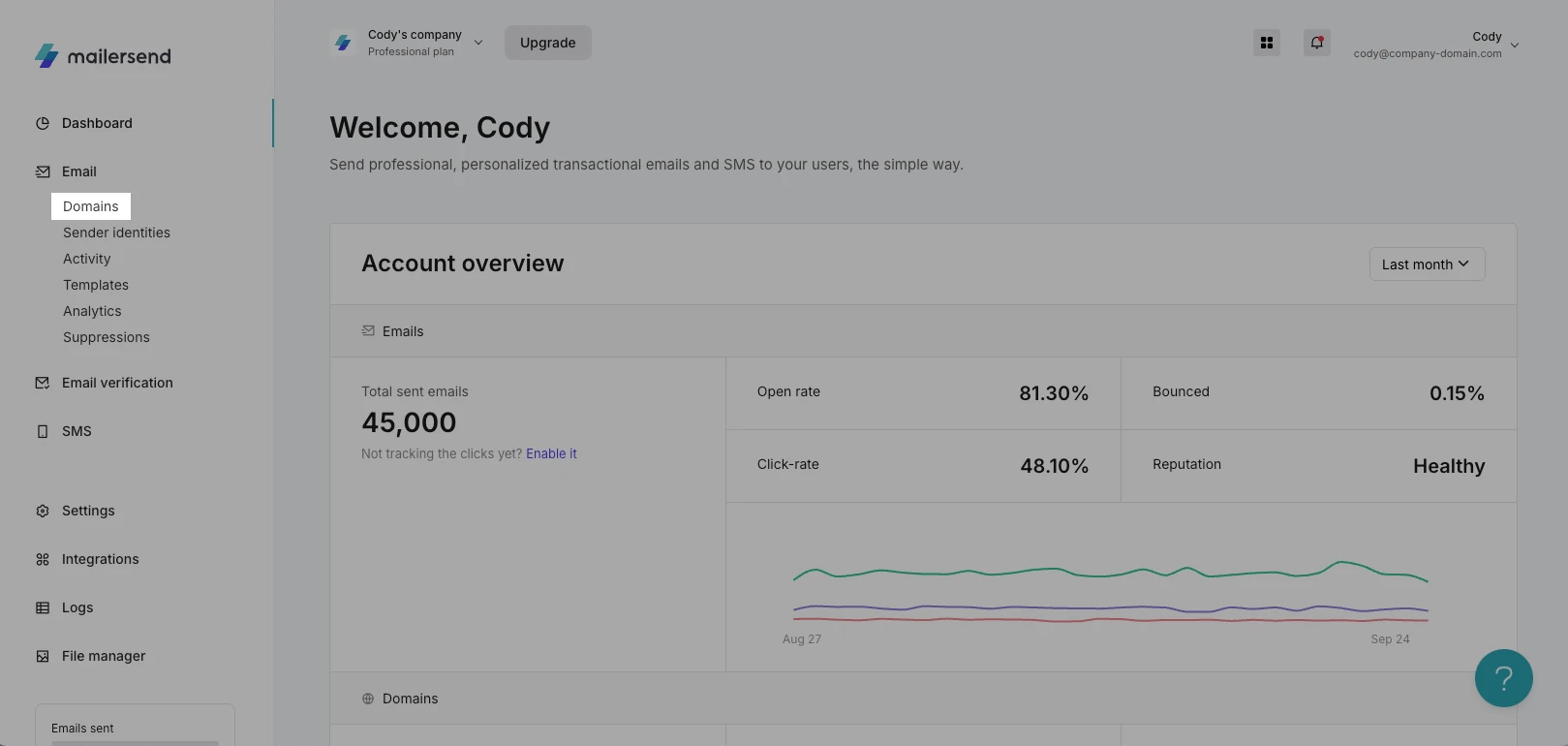The image size is (1568, 746).
Task: Click the SMS phone icon in sidebar
Action: pyautogui.click(x=43, y=431)
